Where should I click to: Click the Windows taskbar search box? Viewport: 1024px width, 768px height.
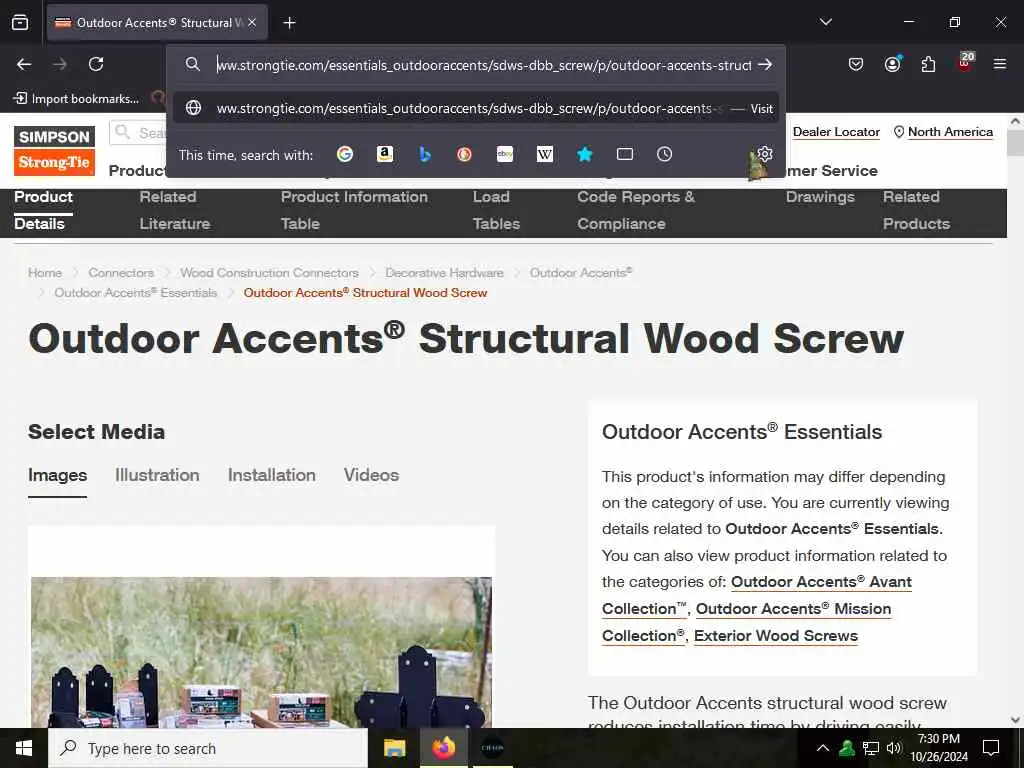(208, 748)
